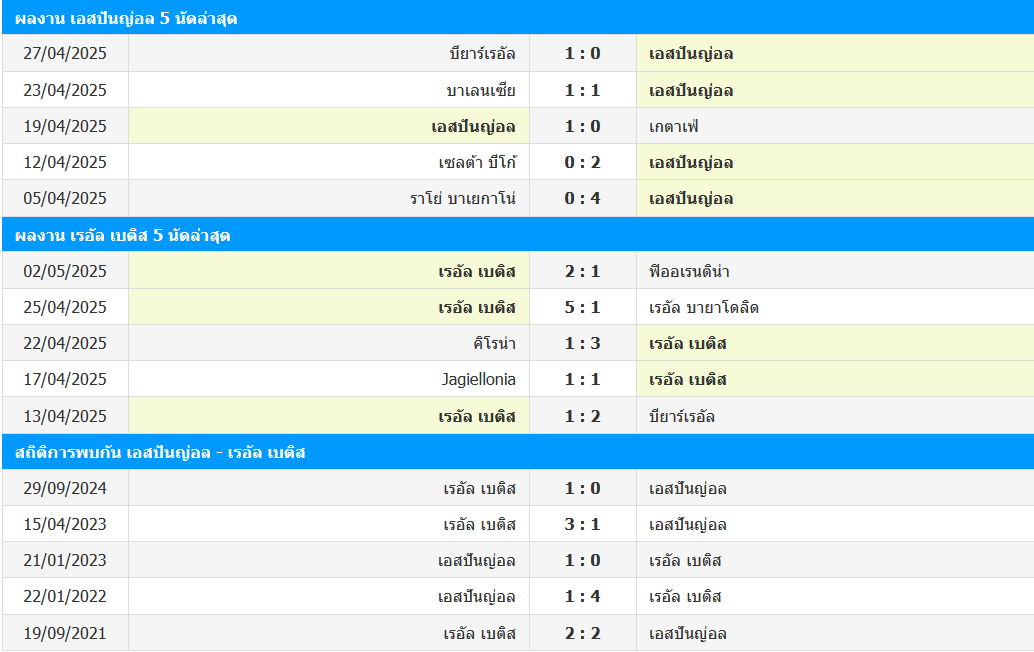Click the team name Jagiellonia
Viewport: 1034px width, 652px height.
[x=479, y=380]
